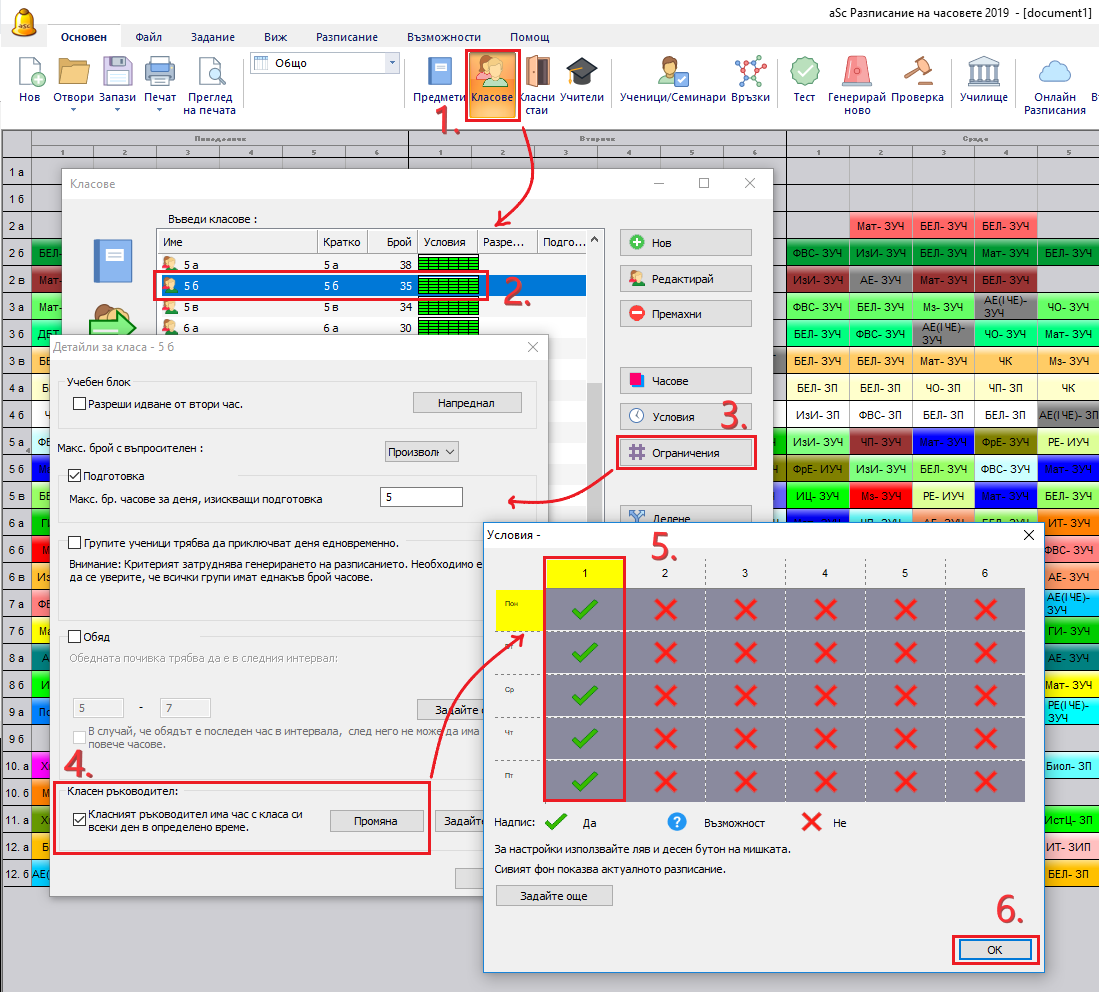Screen dimensions: 1099x992
Task: Switch to the Разписание ribbon tab
Action: (346, 37)
